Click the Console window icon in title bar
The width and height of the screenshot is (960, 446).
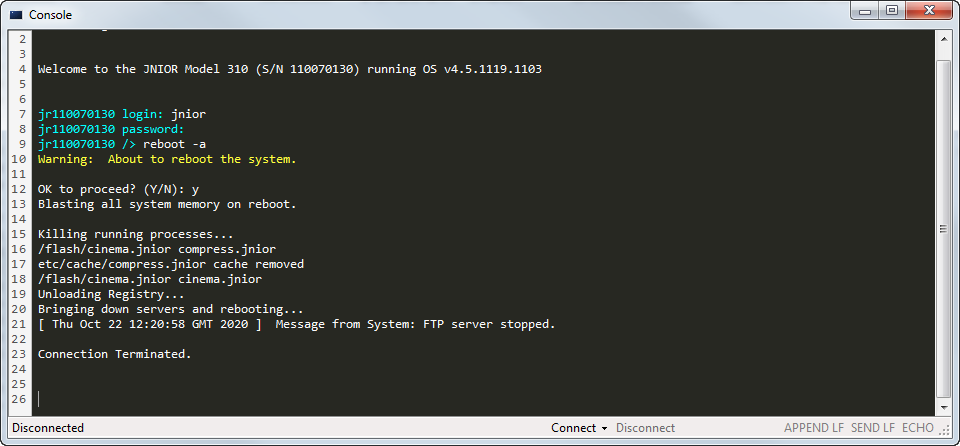point(17,15)
